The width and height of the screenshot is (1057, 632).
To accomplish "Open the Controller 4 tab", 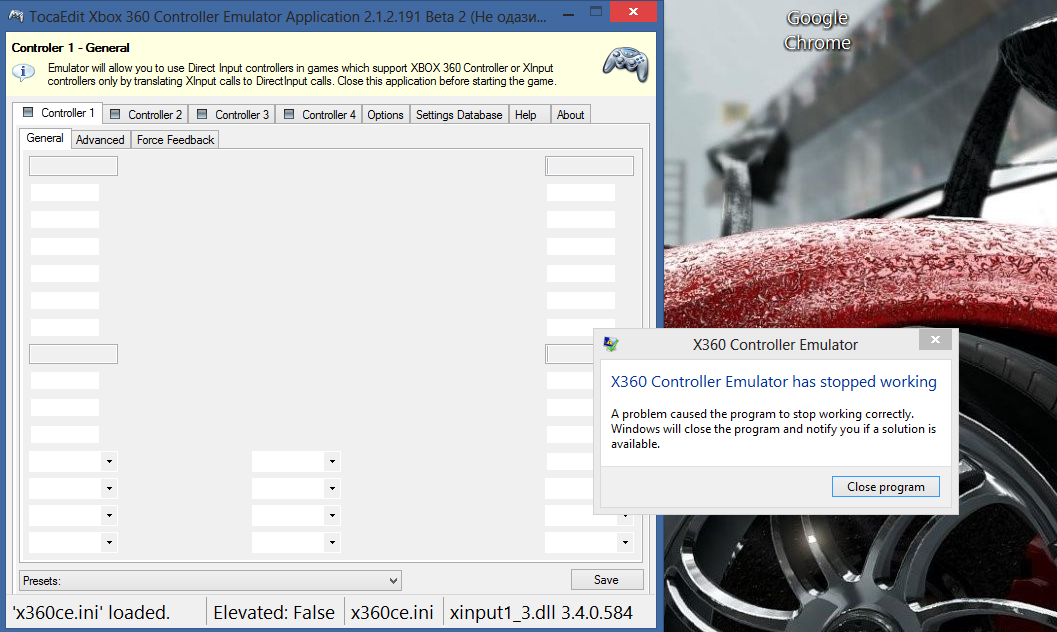I will [x=319, y=115].
